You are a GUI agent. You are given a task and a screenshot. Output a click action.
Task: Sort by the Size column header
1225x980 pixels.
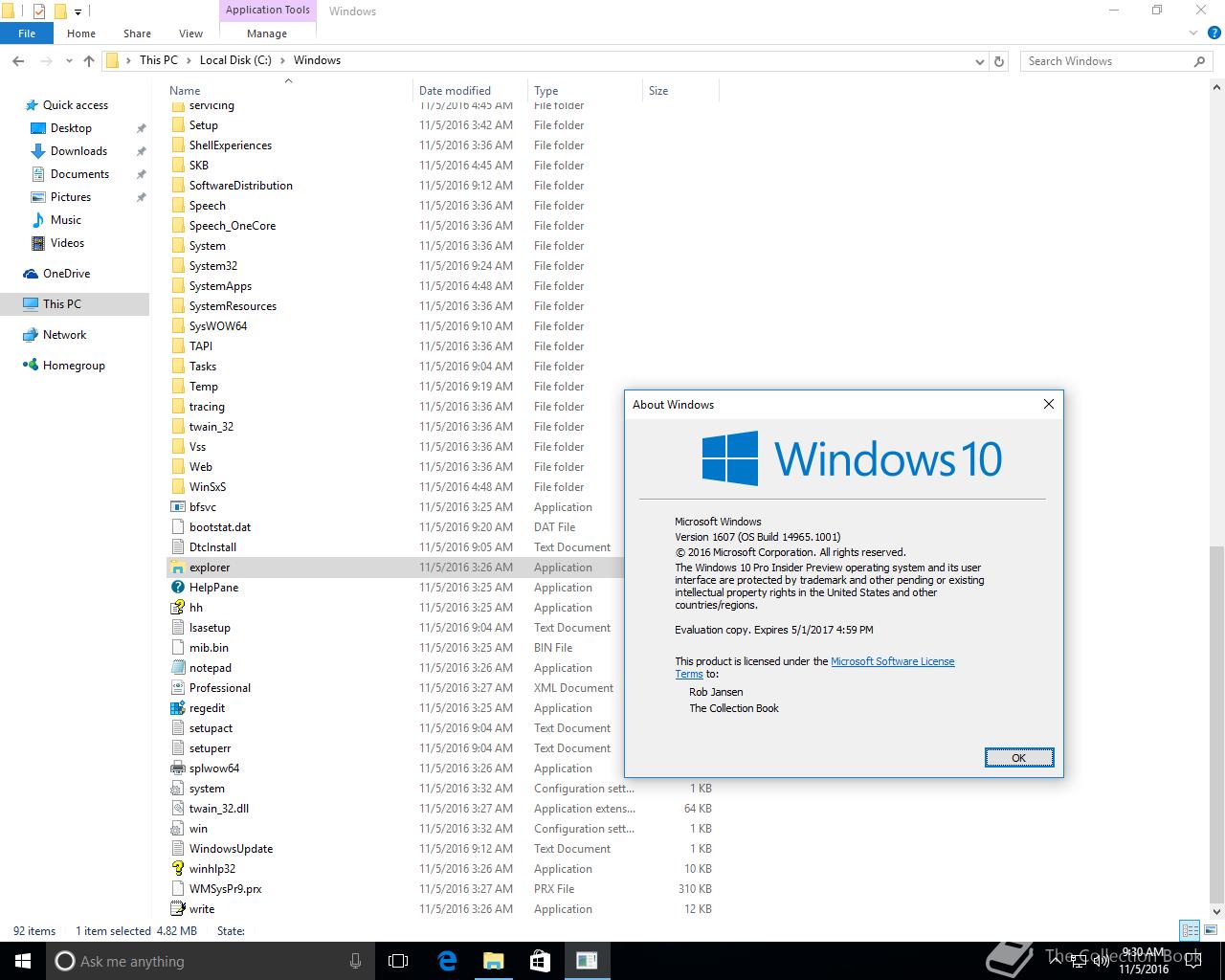(680, 91)
